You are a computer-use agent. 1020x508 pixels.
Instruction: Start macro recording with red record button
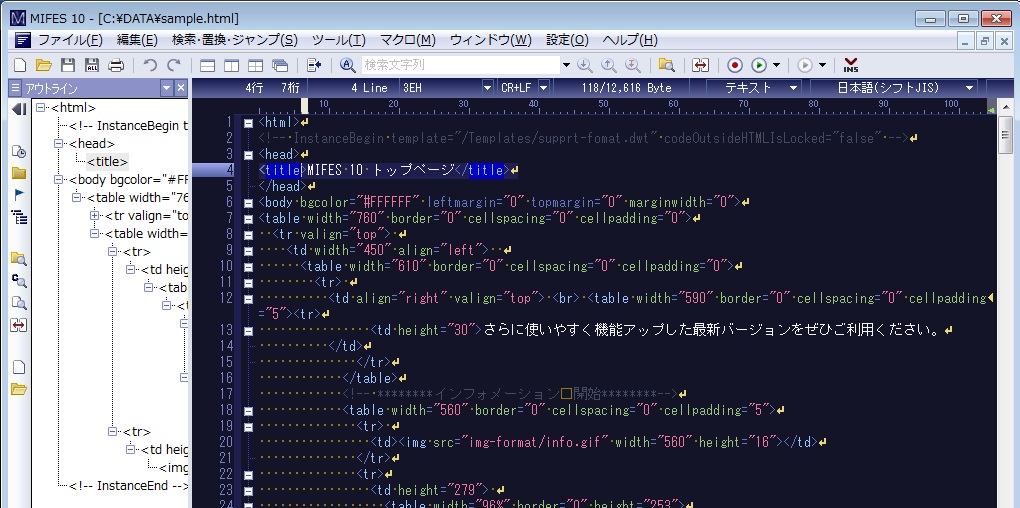pyautogui.click(x=735, y=65)
